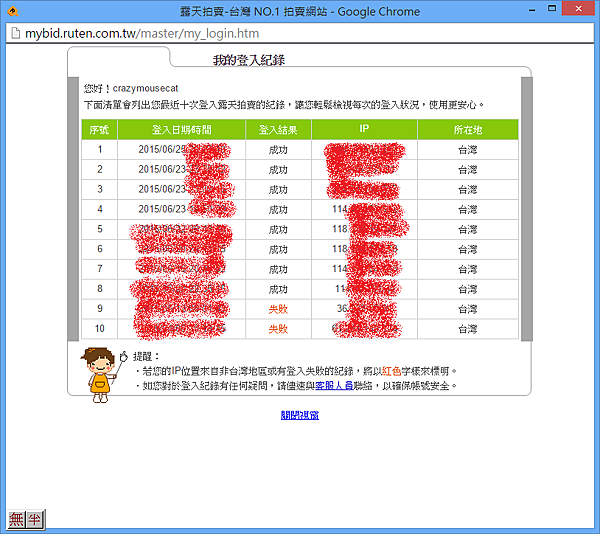Click the 所在地 column header
Screen dimensions: 600x534
468,130
